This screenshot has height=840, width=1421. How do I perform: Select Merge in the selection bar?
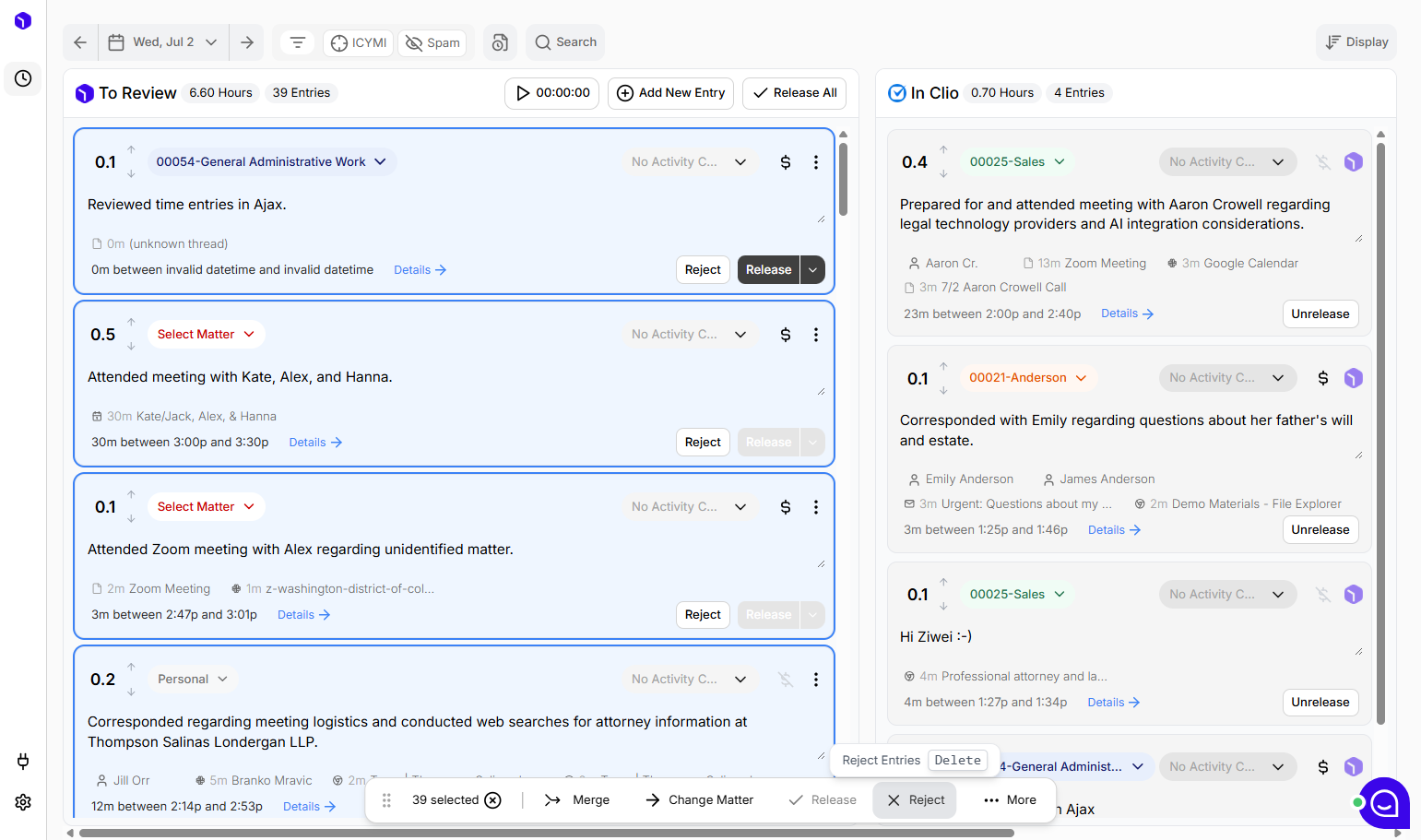point(577,800)
